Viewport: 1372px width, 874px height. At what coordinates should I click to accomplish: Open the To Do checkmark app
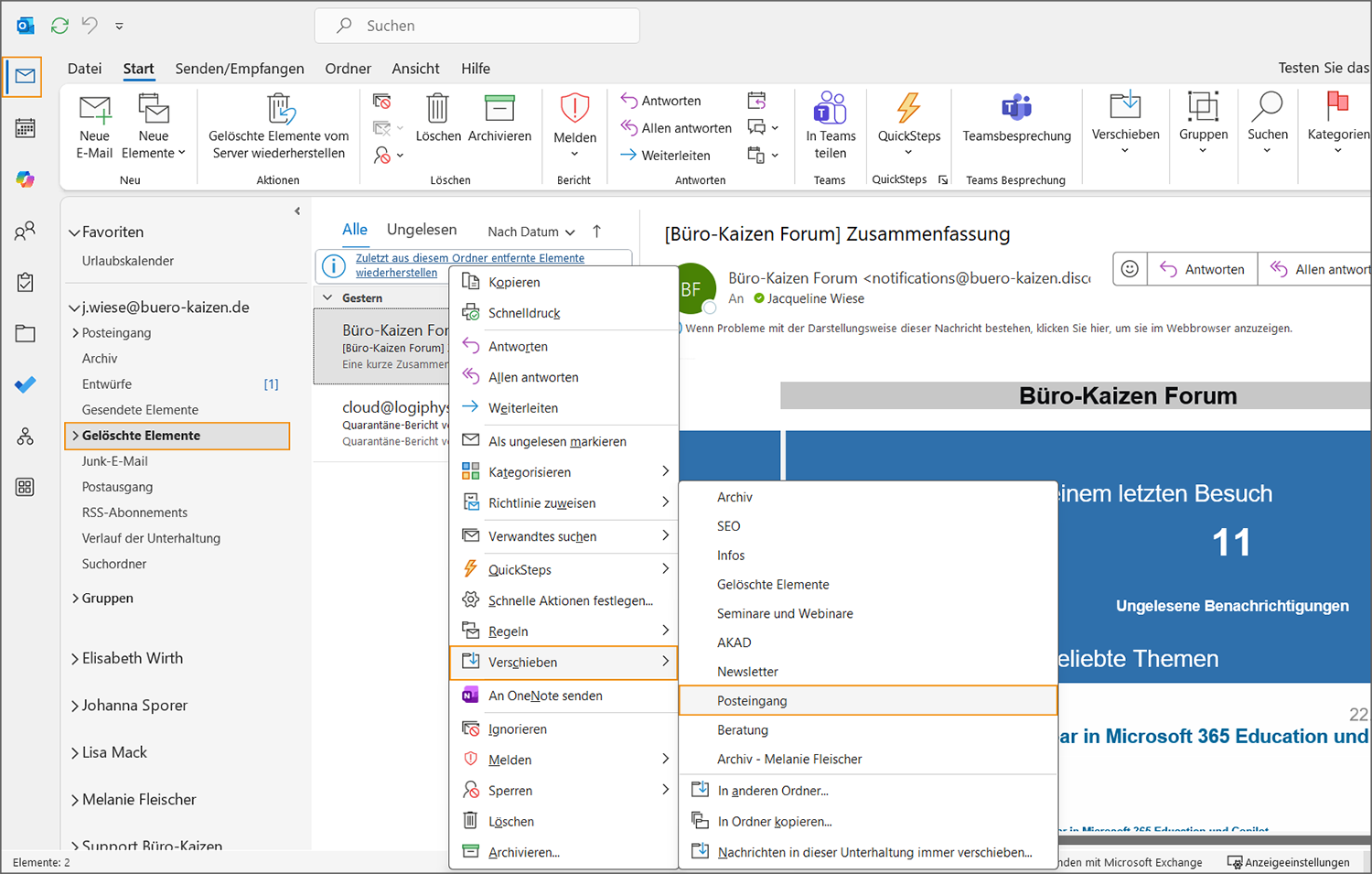coord(26,385)
